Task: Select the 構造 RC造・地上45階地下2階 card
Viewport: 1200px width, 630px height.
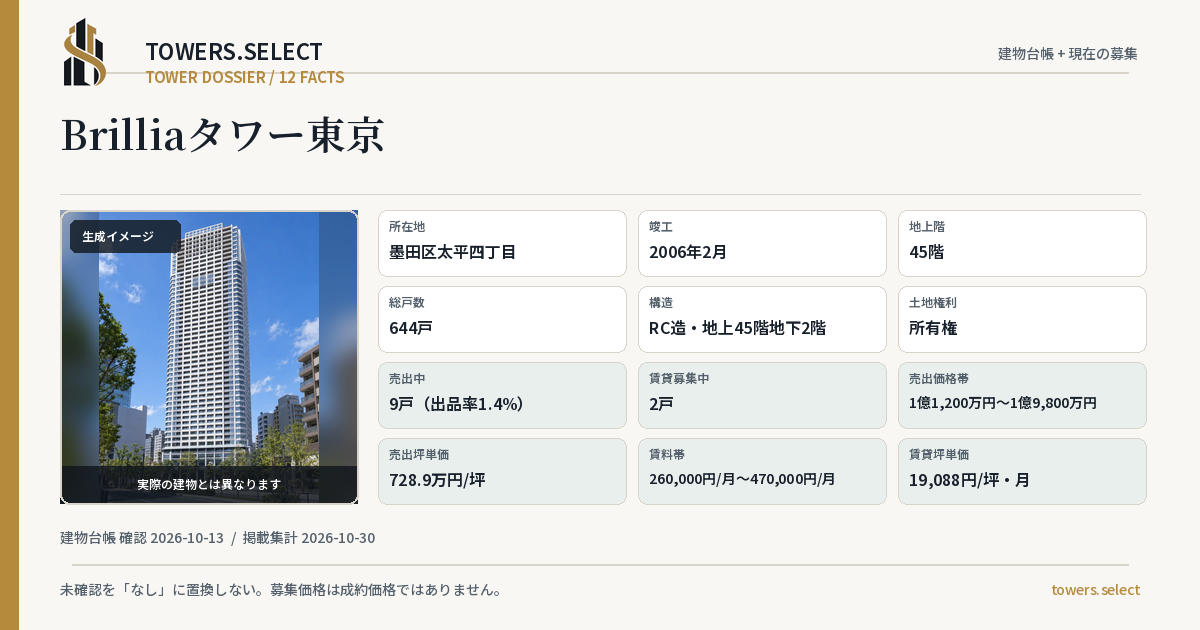Action: 762,319
